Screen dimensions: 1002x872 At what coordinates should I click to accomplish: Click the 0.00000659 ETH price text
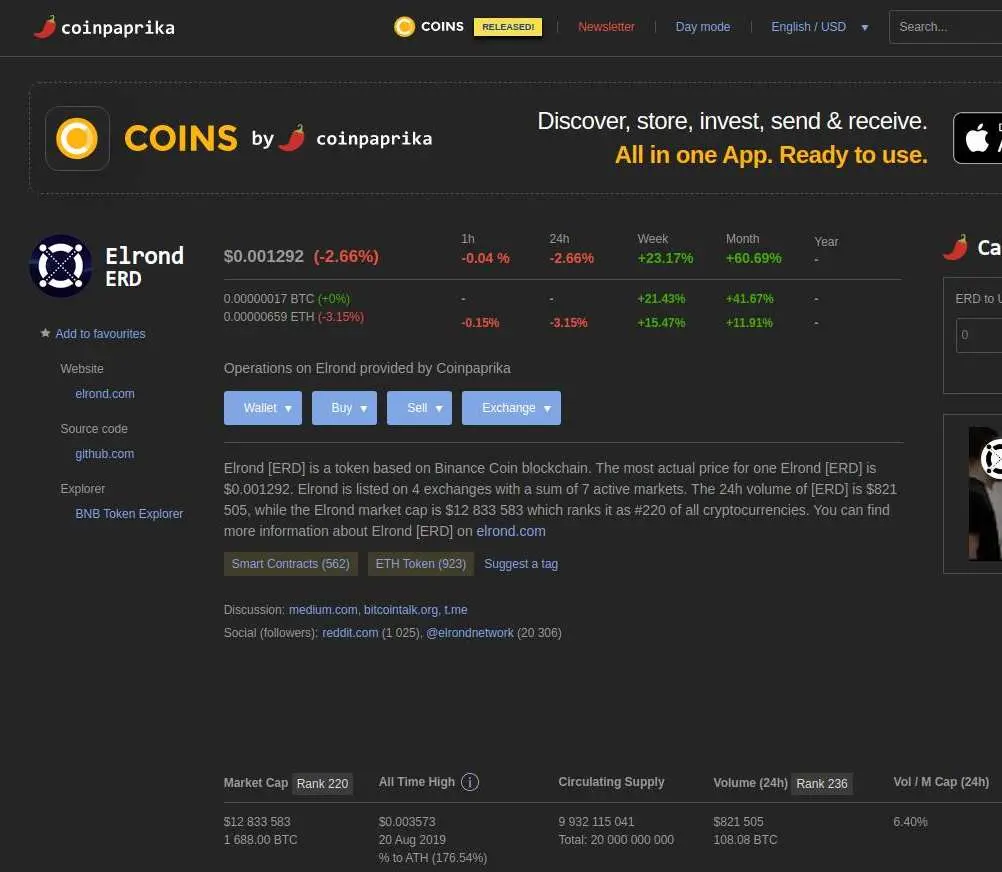click(x=269, y=317)
